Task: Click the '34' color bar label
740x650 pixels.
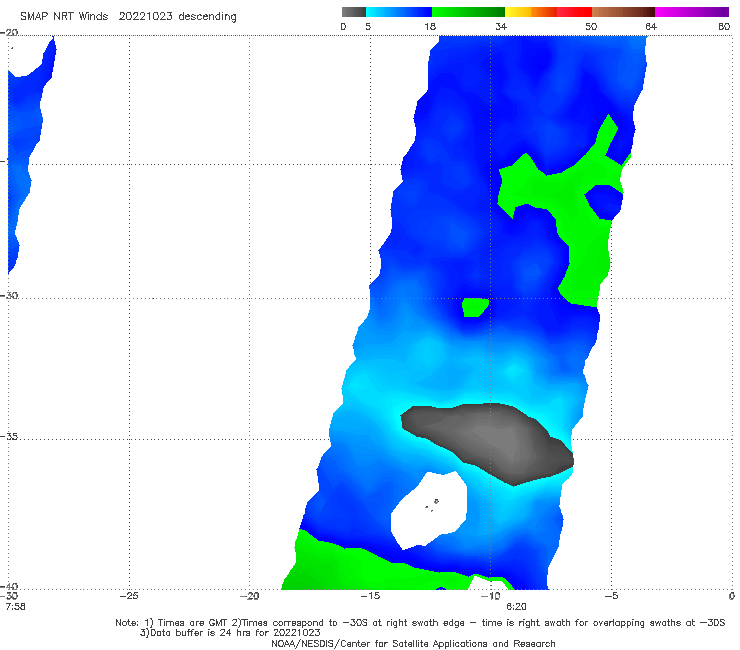Action: (x=501, y=26)
